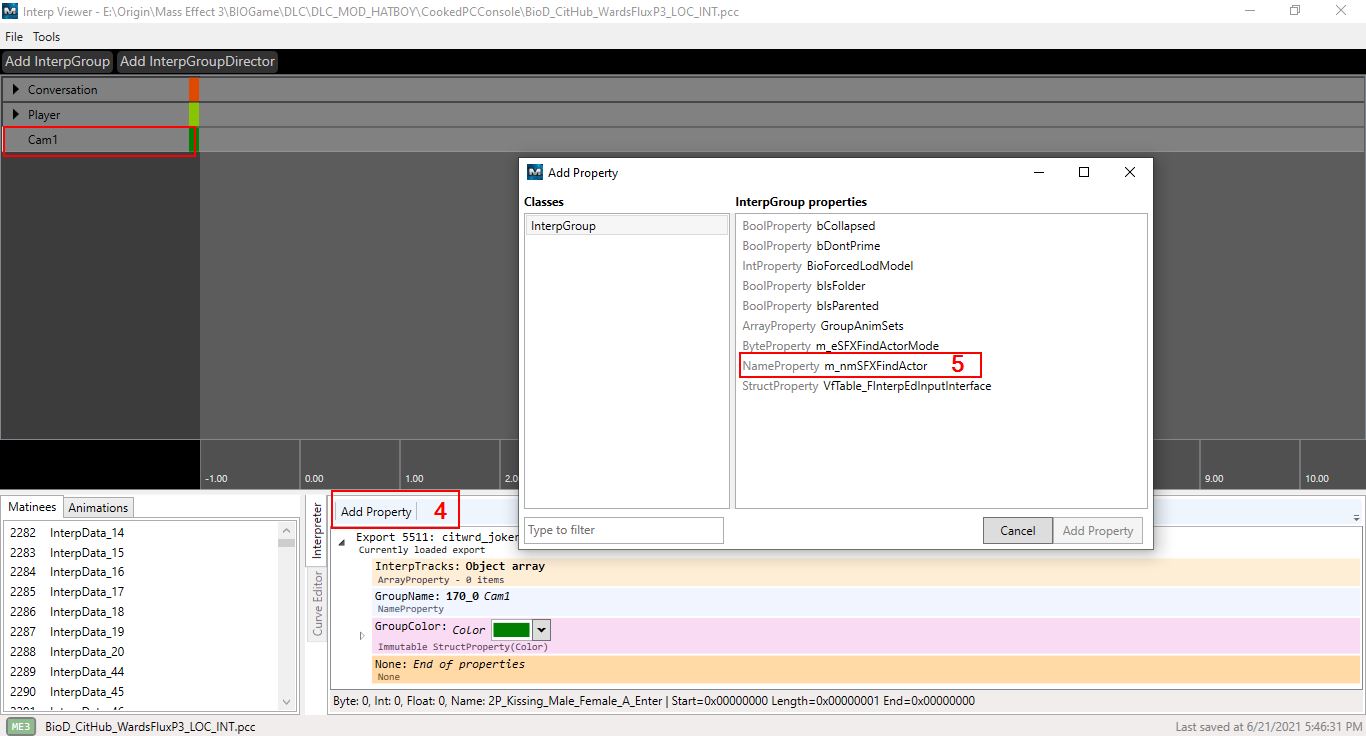Open the interpreter toolbar overflow arrow
This screenshot has width=1366, height=736.
(1356, 517)
